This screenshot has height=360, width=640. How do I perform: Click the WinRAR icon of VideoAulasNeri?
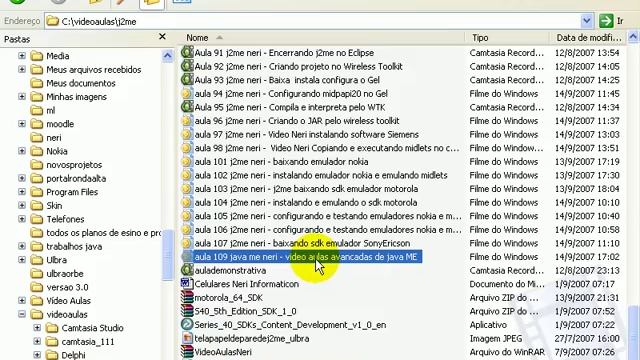[187, 352]
